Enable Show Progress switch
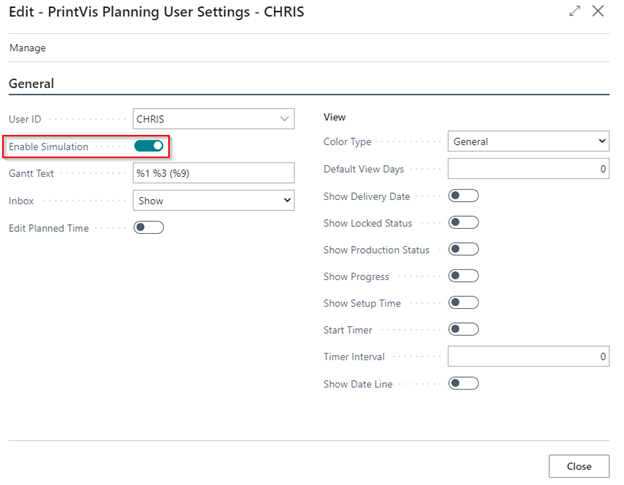 463,276
